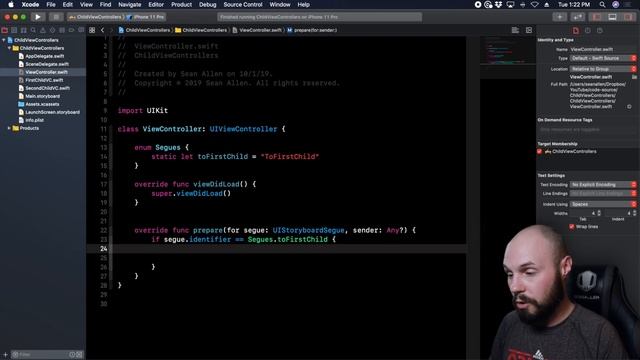Image resolution: width=640 pixels, height=360 pixels.
Task: Open the Source Control menu
Action: [243, 4]
